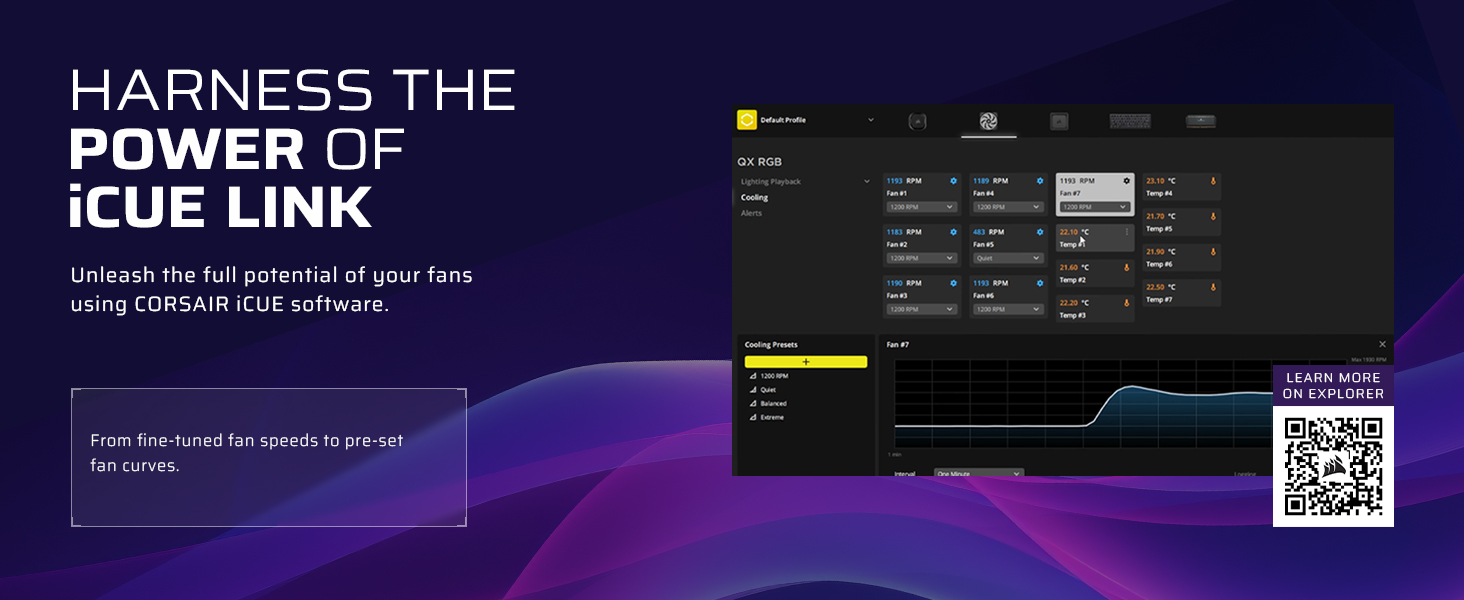Screen dimensions: 1464x600
Task: Click the Temp #3 thermometer icon
Action: pyautogui.click(x=1127, y=303)
